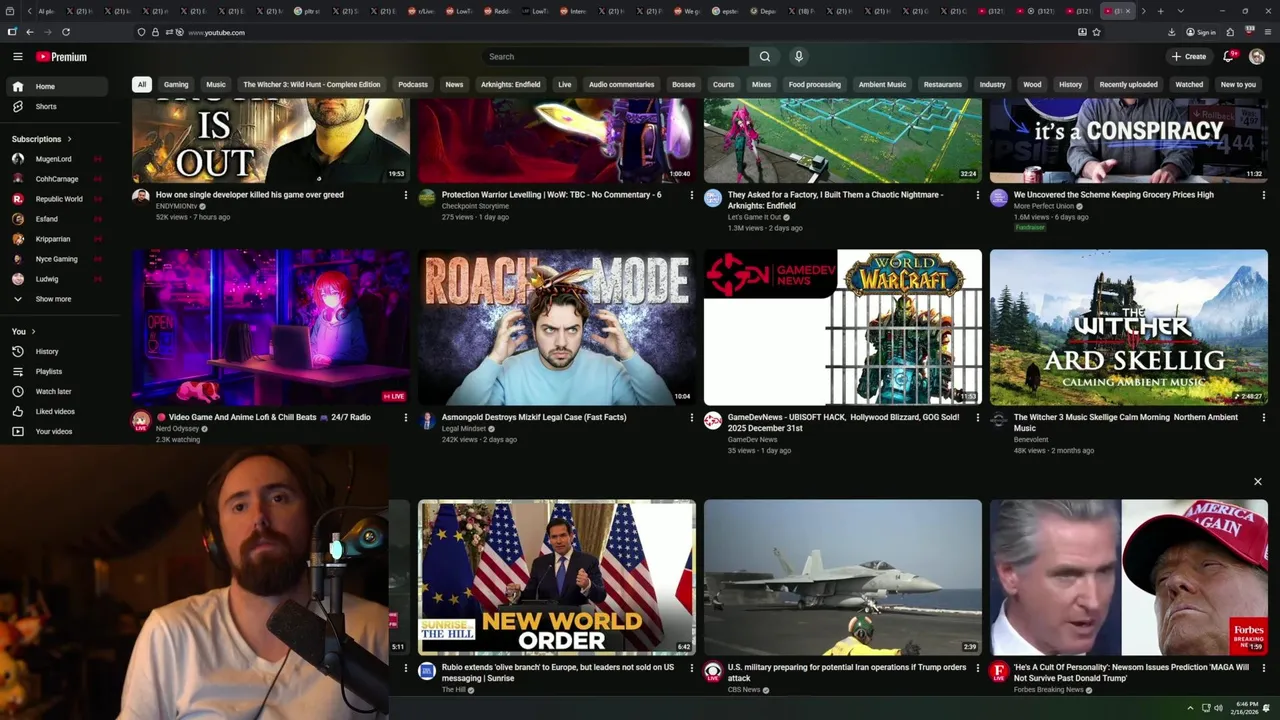The image size is (1280, 720).
Task: Click the search magnifier button
Action: [x=765, y=57]
